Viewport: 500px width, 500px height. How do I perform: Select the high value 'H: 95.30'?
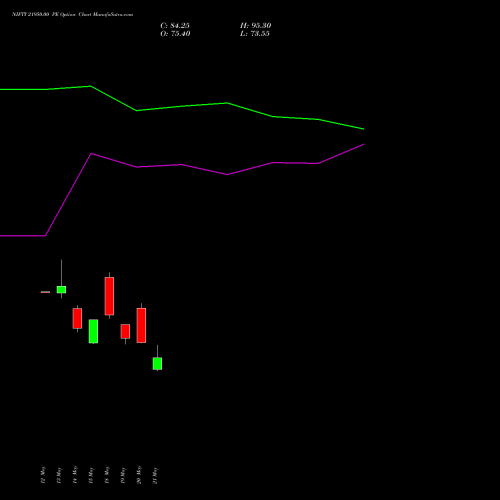point(255,26)
